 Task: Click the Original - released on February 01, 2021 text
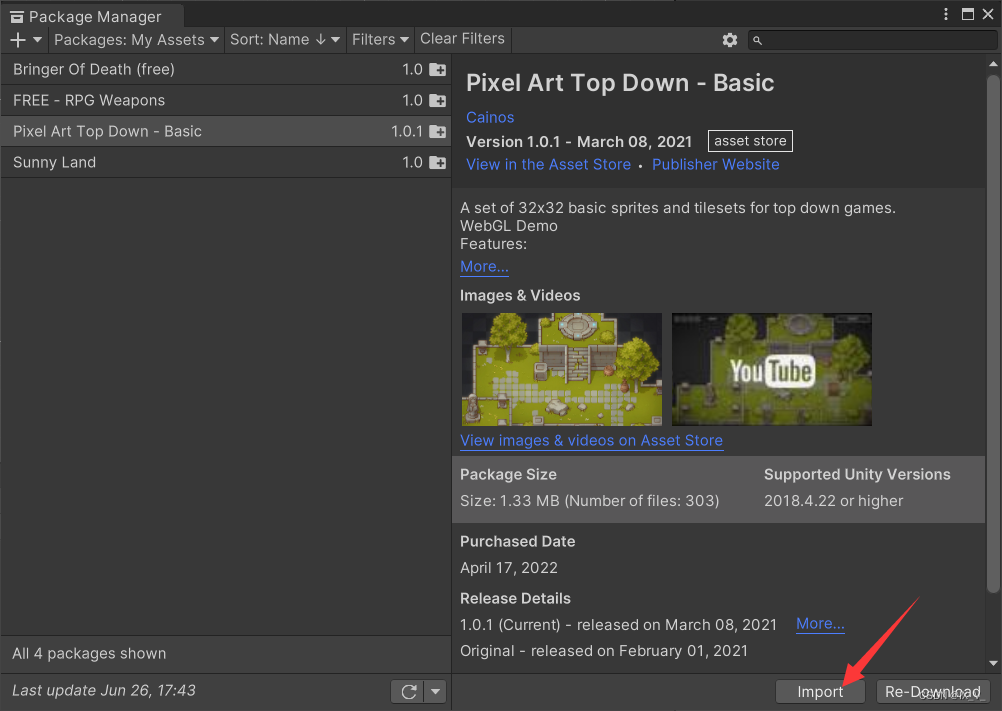[x=604, y=651]
